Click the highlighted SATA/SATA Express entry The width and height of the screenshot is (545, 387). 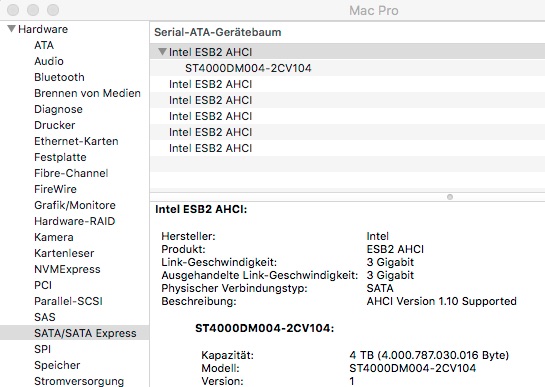74,333
